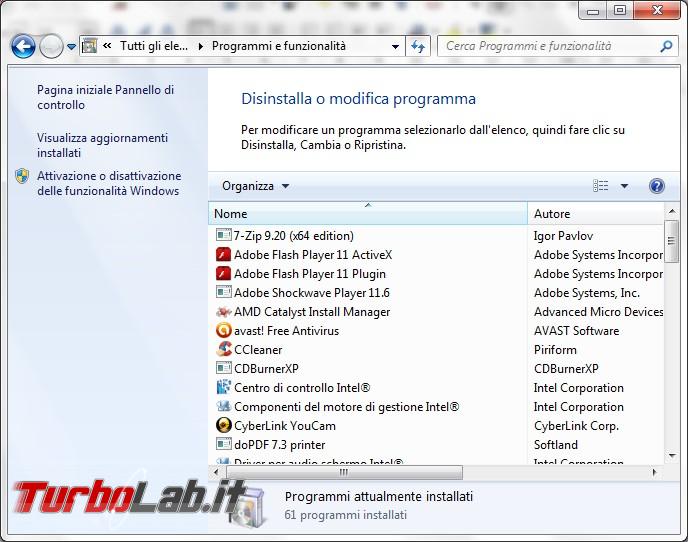This screenshot has height=542, width=688.
Task: Click author "Softland"
Action: pos(555,445)
